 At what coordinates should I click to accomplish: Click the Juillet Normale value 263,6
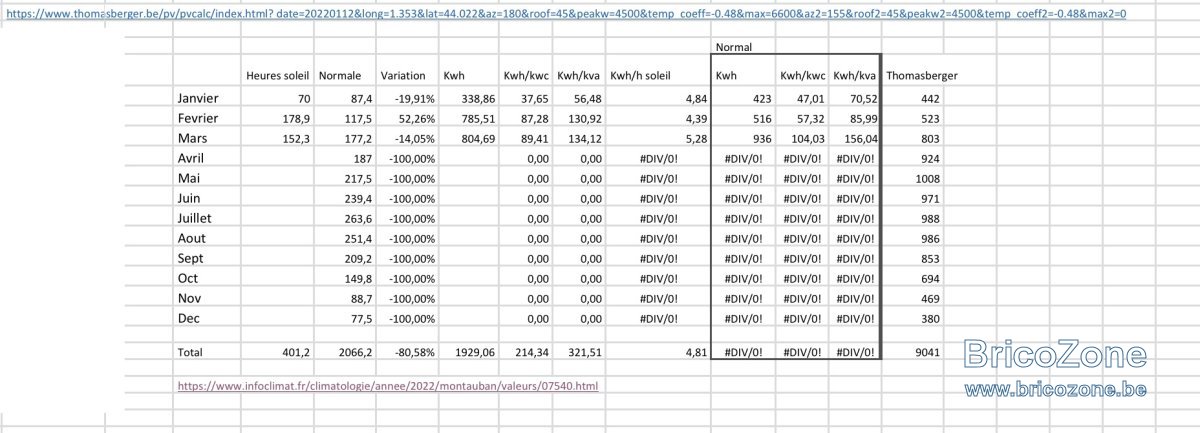357,218
